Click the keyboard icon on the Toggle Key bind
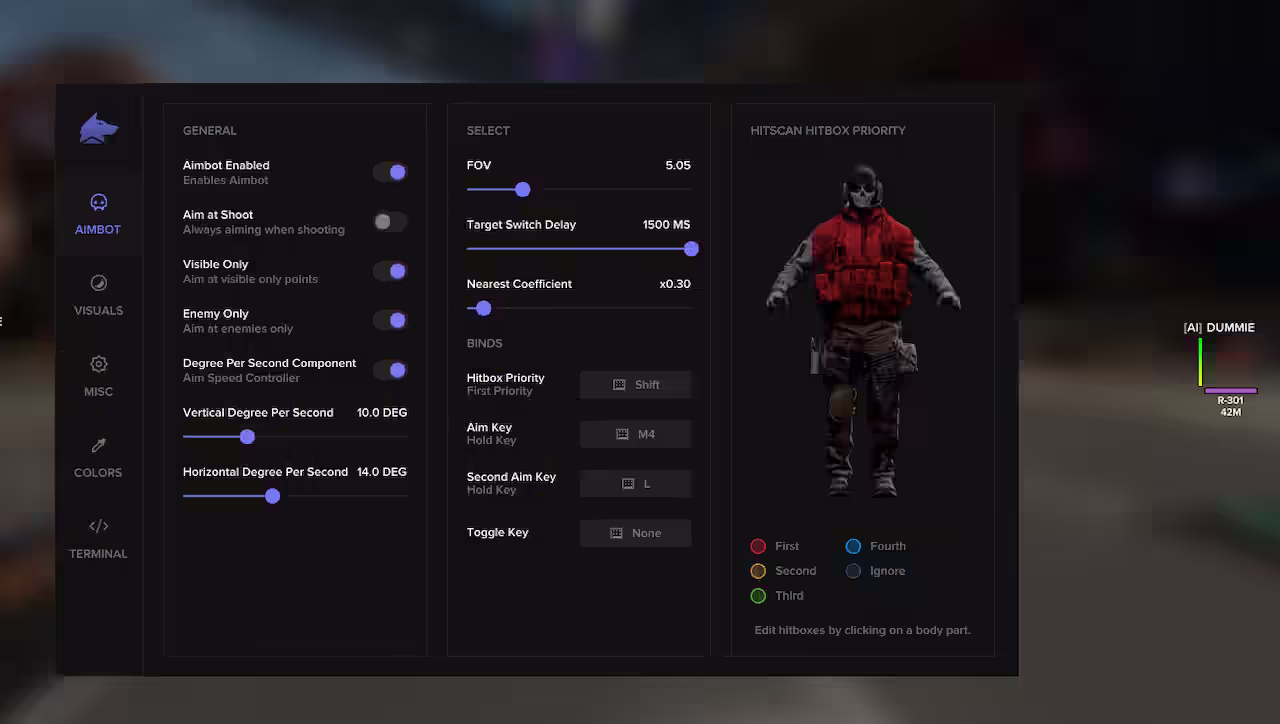1280x724 pixels. pyautogui.click(x=618, y=532)
